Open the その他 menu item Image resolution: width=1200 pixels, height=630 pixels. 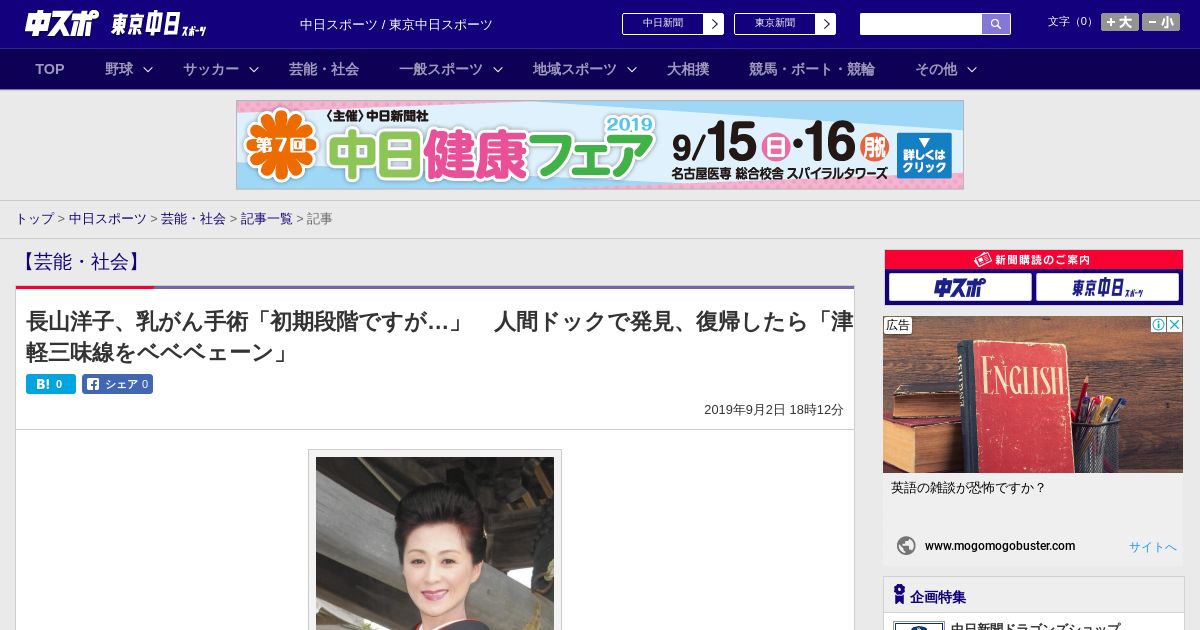pyautogui.click(x=936, y=69)
